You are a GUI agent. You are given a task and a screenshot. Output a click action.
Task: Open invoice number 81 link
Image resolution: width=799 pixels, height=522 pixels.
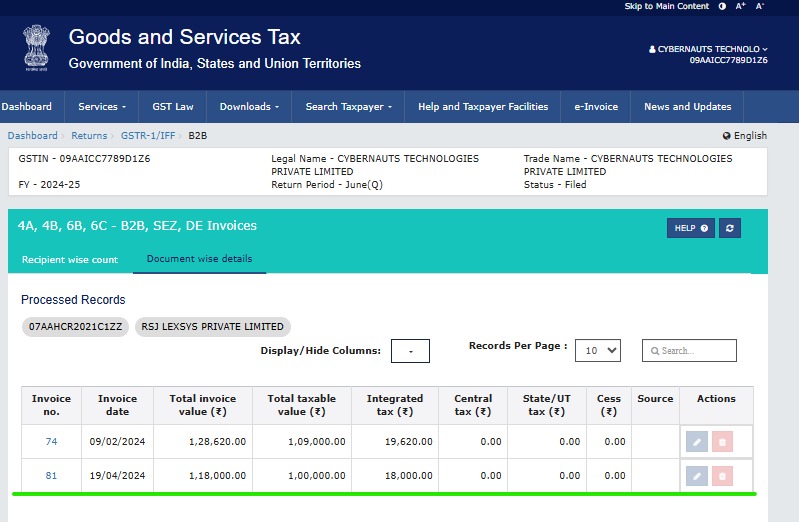pos(51,476)
